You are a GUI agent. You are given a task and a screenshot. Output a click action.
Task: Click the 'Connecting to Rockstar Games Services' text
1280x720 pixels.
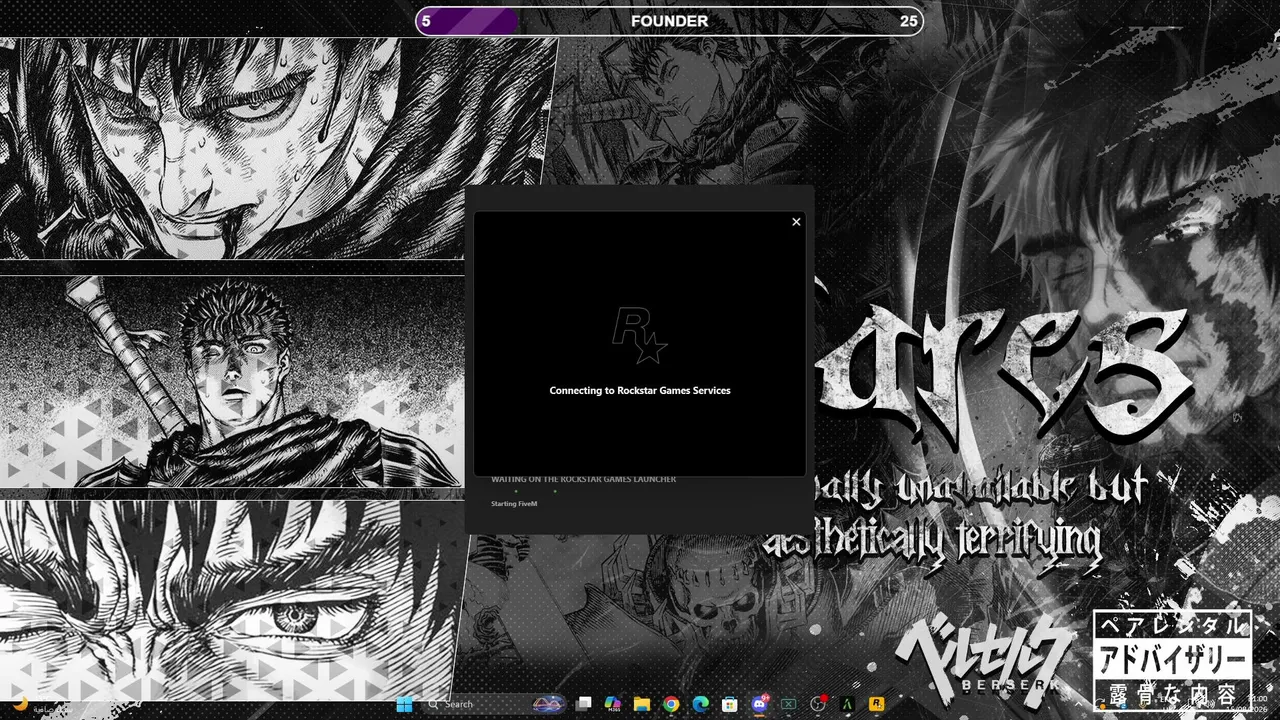click(x=640, y=391)
